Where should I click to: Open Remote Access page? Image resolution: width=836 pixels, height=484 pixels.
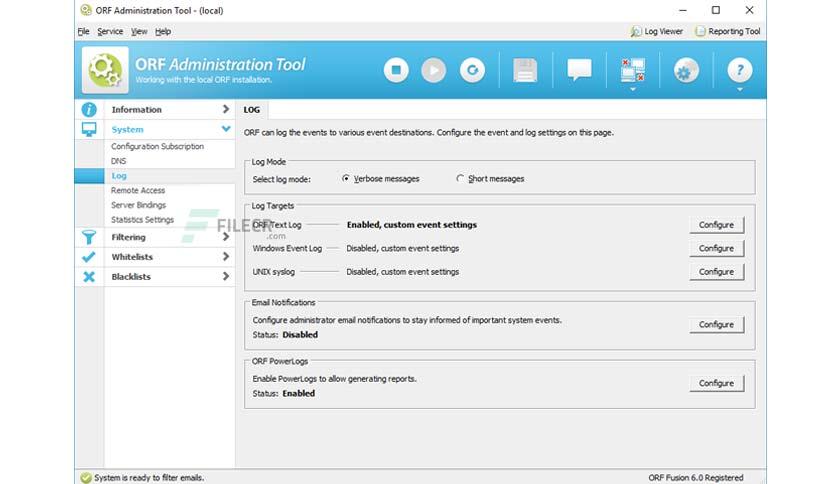click(x=138, y=190)
